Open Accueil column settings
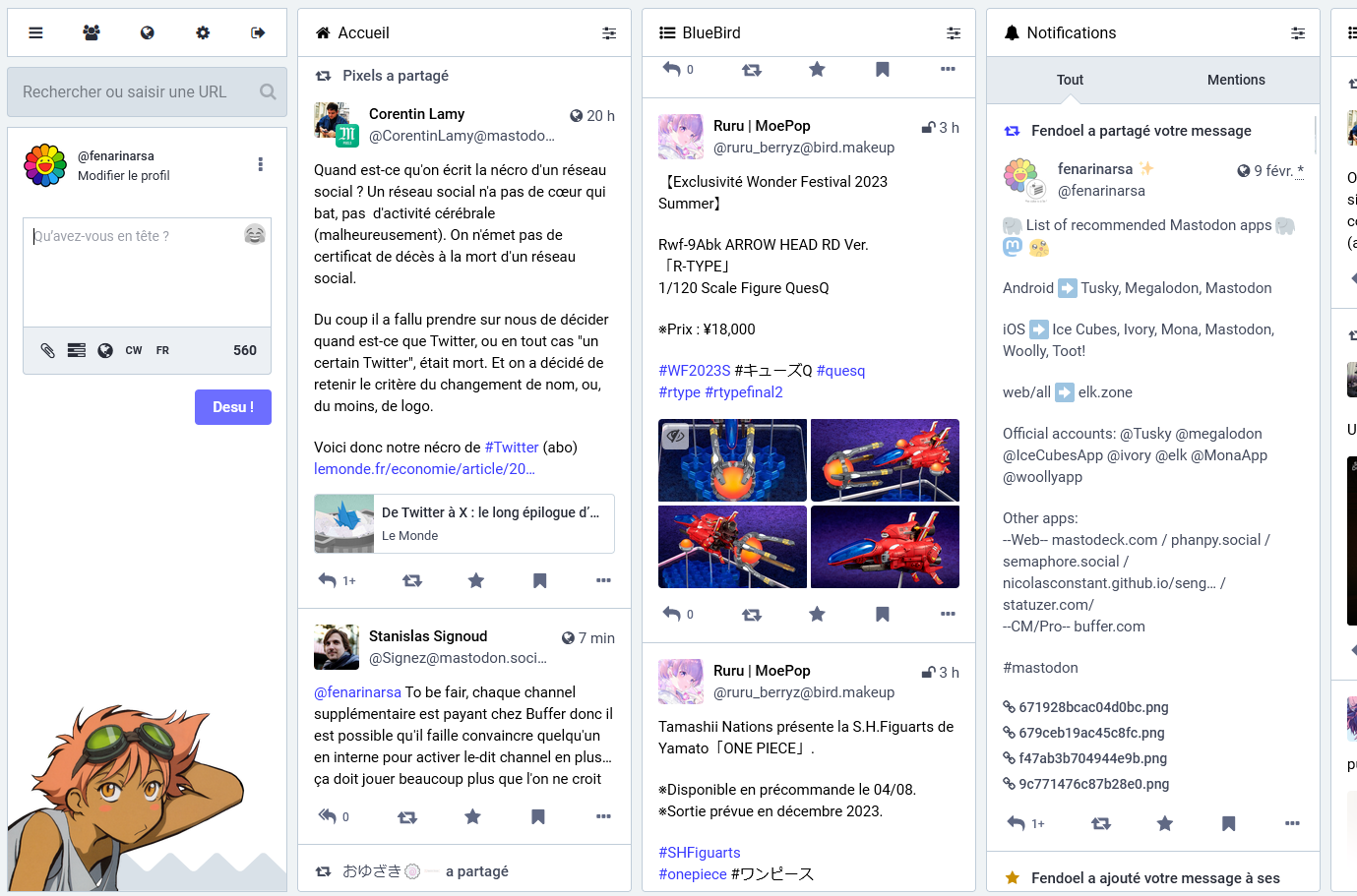This screenshot has height=896, width=1357. point(609,33)
